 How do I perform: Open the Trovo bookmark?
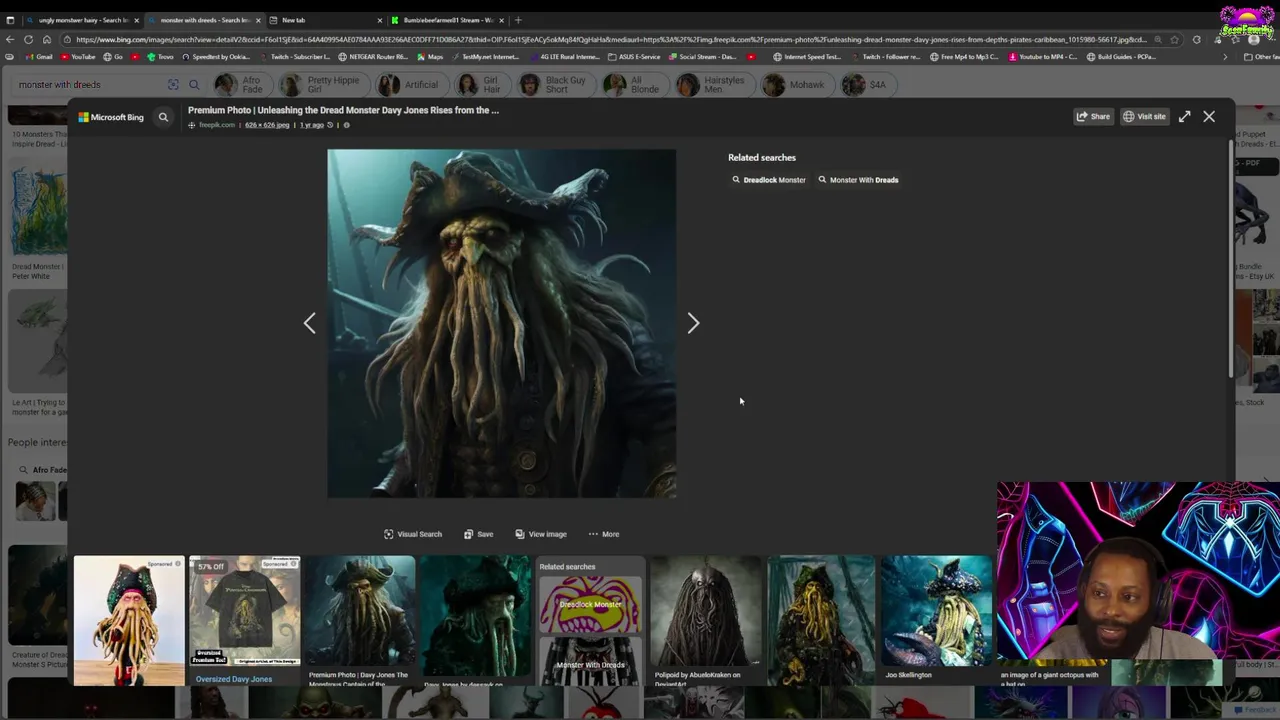click(160, 57)
